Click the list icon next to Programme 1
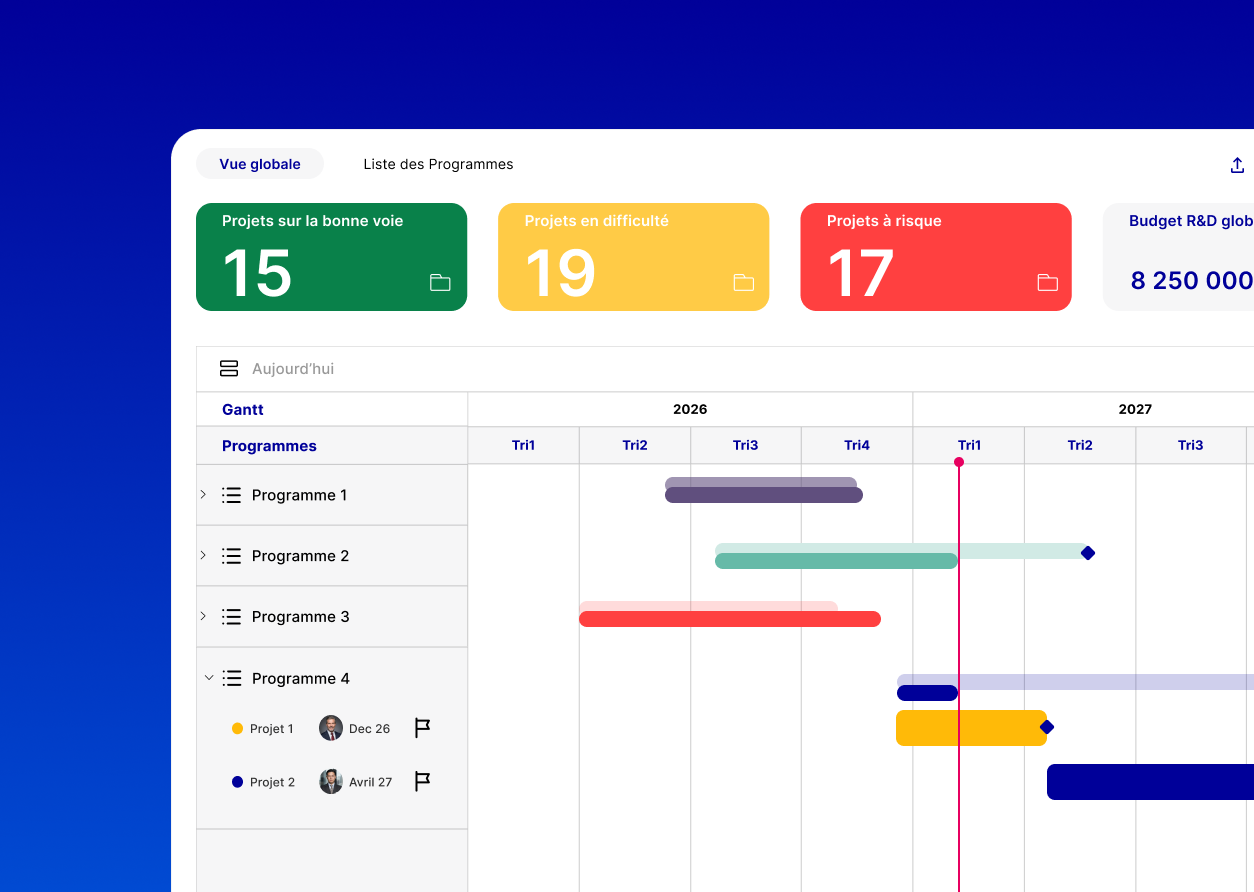Screen dimensions: 1254x892 click(232, 495)
